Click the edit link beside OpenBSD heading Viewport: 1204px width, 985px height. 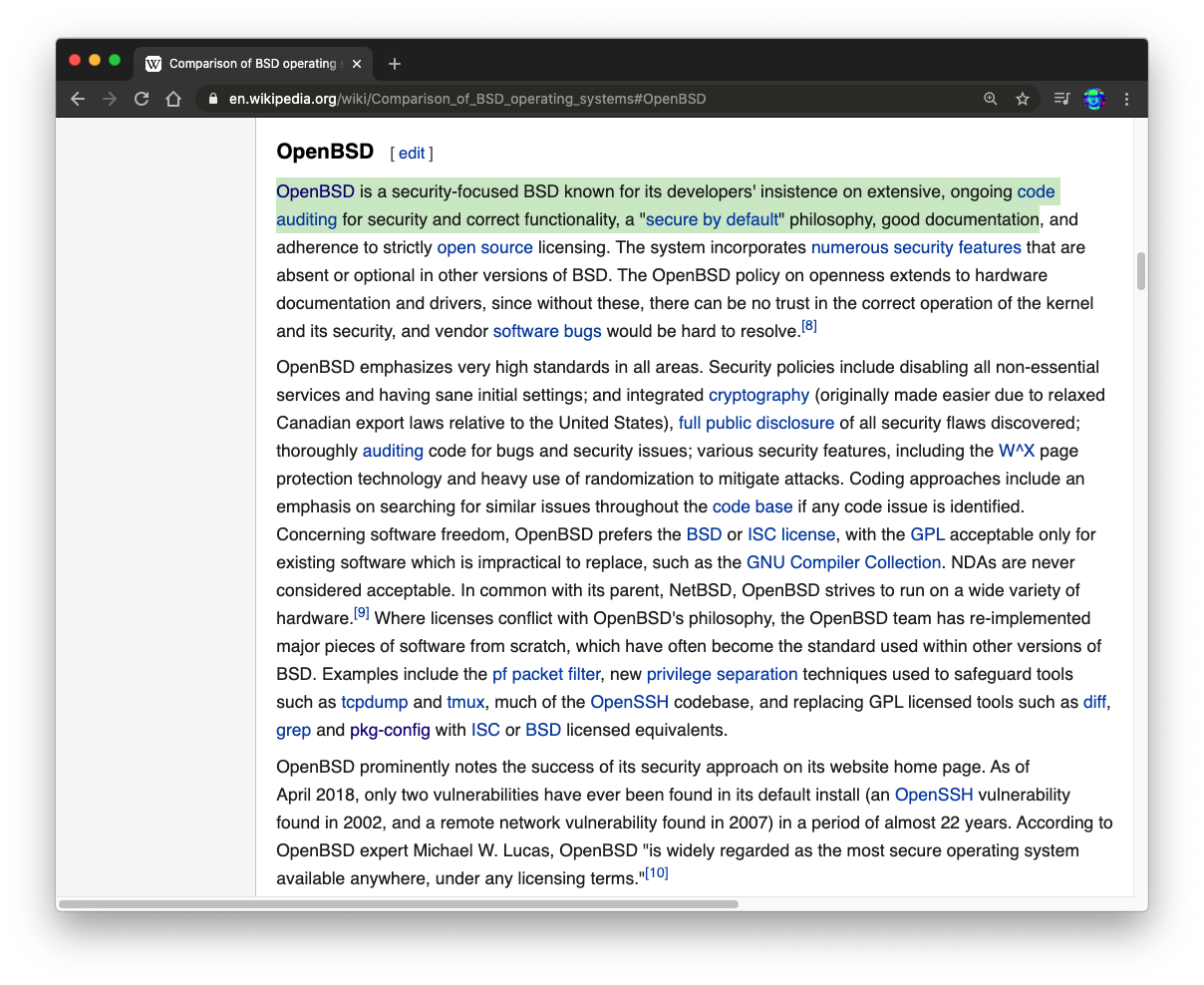point(412,154)
